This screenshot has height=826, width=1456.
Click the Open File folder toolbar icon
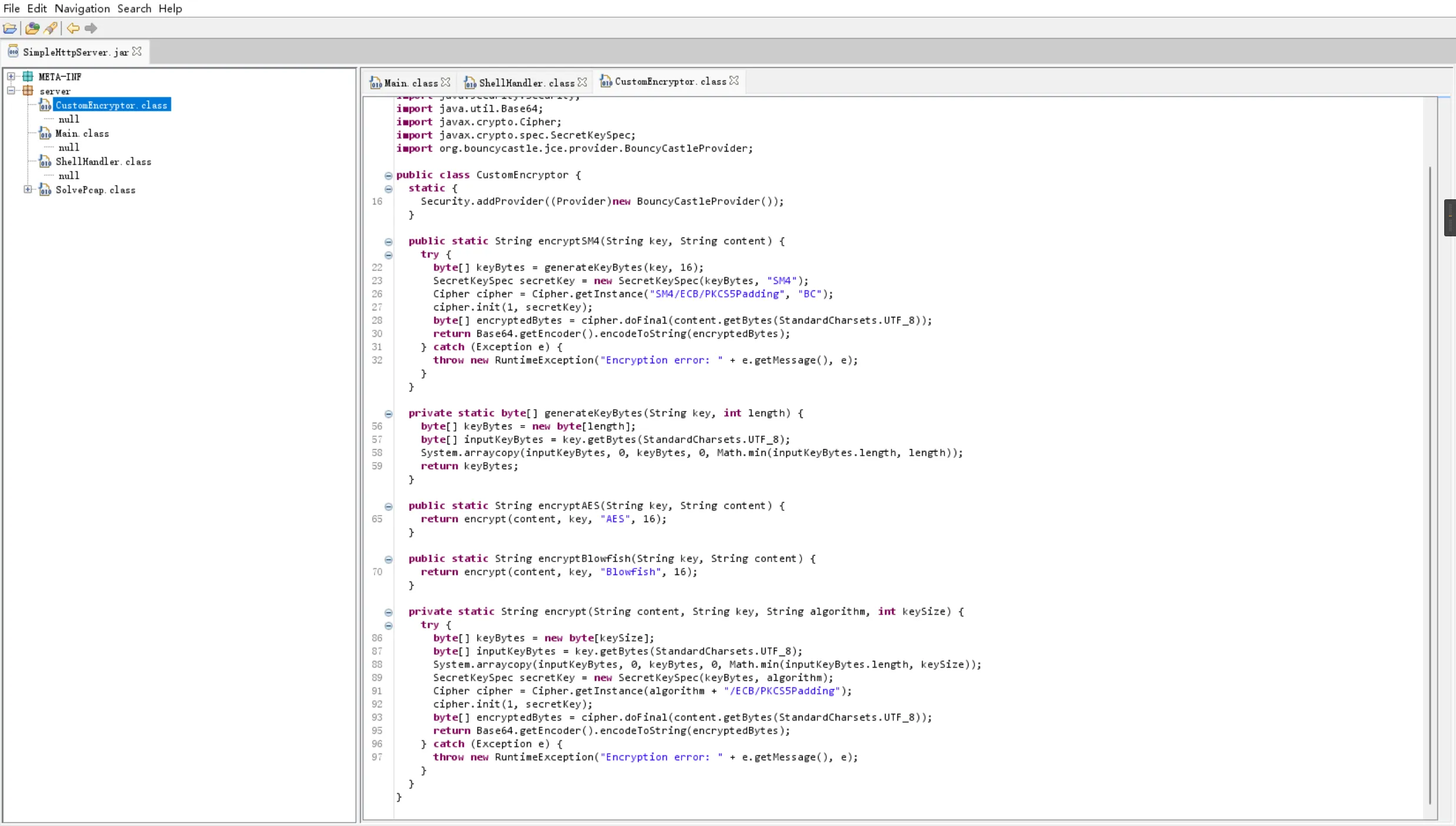coord(10,28)
